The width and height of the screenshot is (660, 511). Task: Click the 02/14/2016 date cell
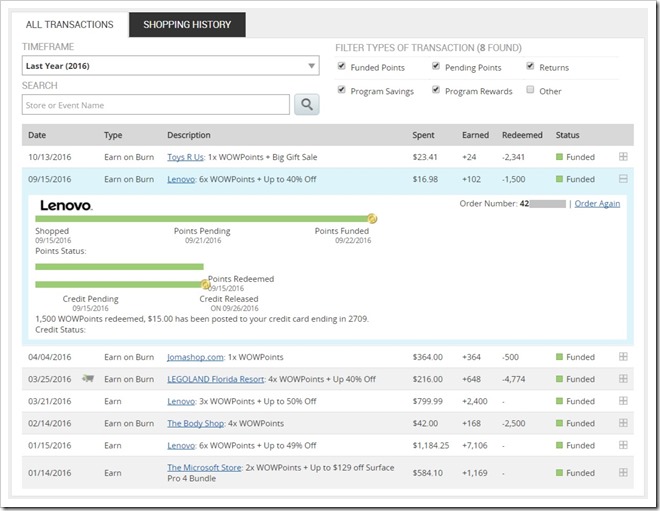pos(50,423)
